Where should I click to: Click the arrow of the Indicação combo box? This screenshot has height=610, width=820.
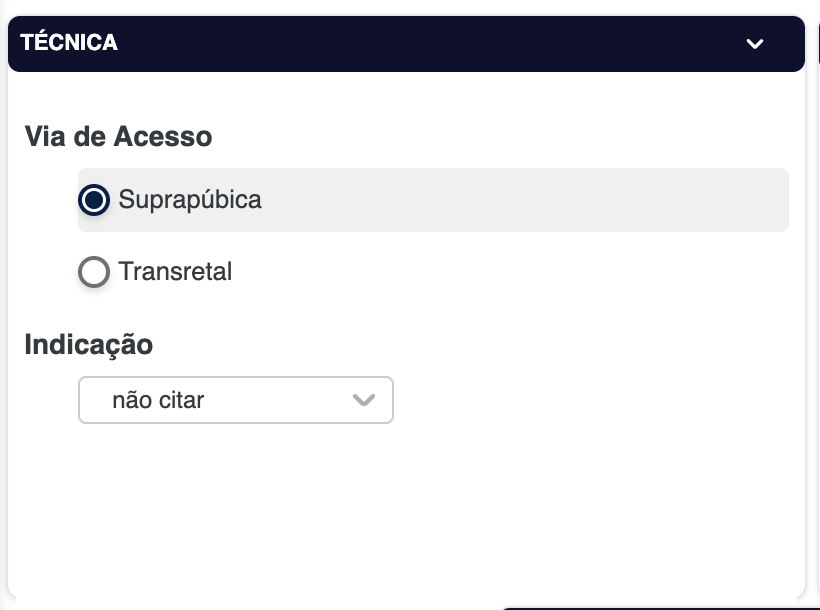(x=364, y=400)
